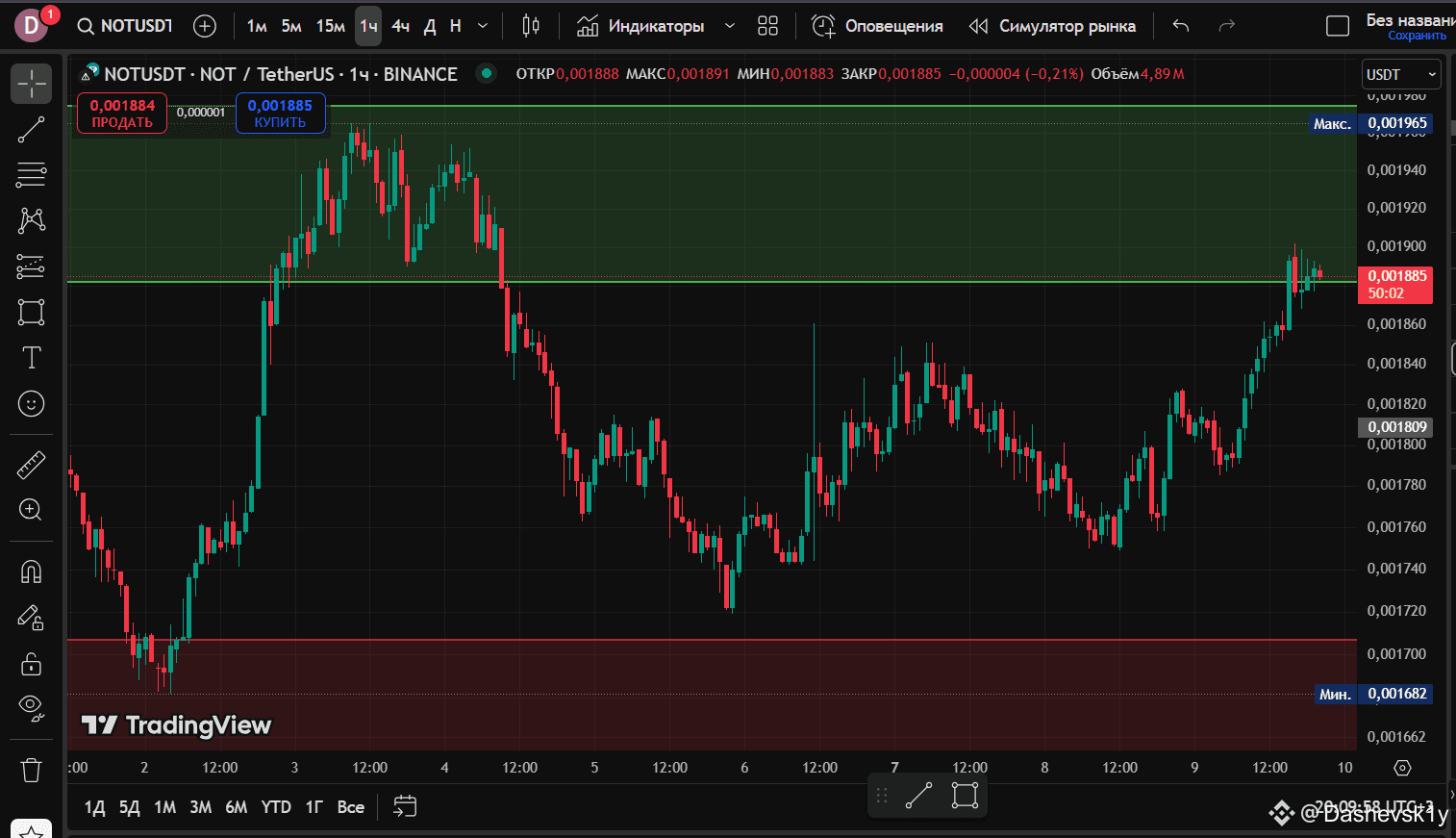This screenshot has width=1456, height=838.
Task: Open the USDT currency dropdown
Action: click(1401, 75)
